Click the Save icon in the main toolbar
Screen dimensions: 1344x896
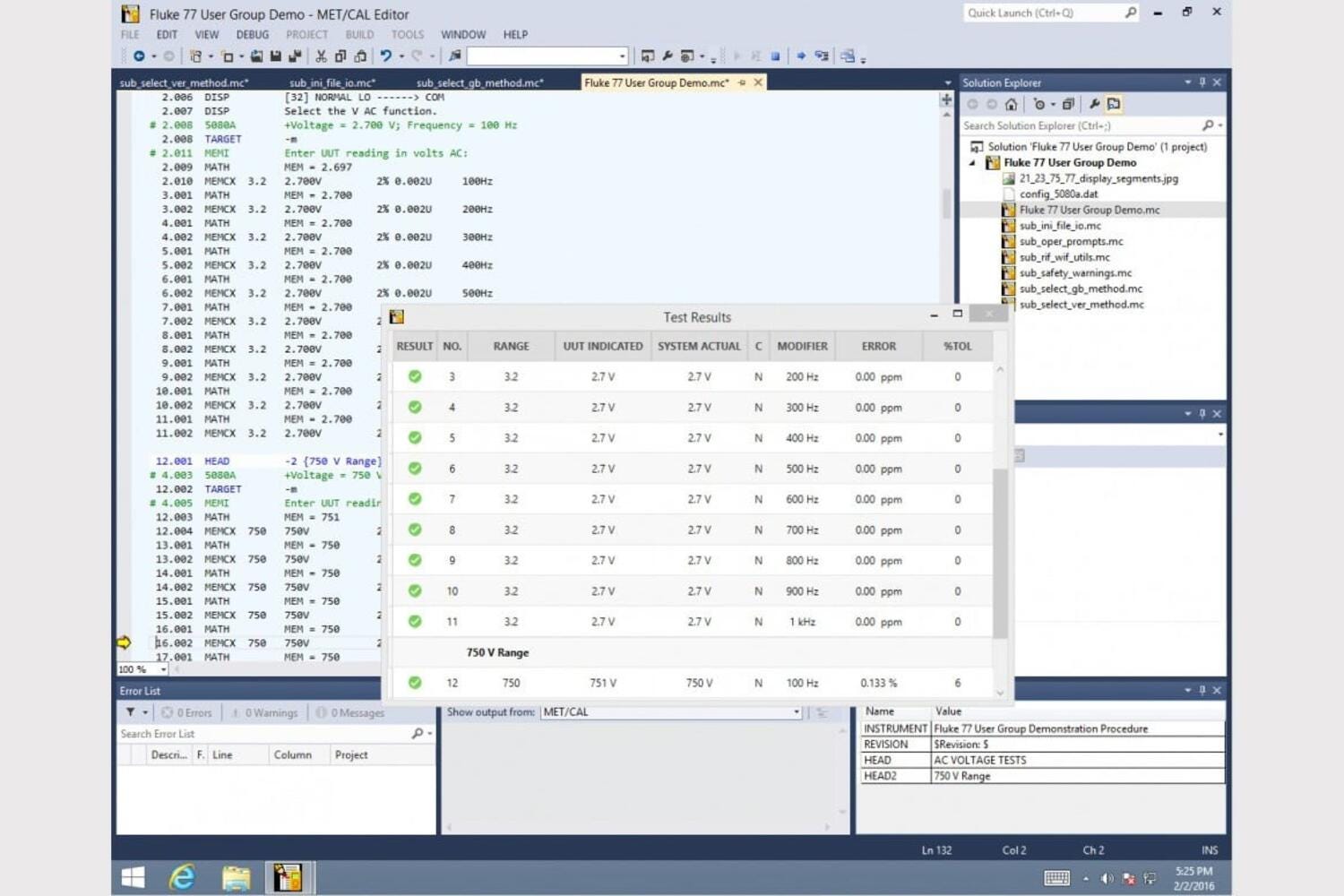[275, 56]
